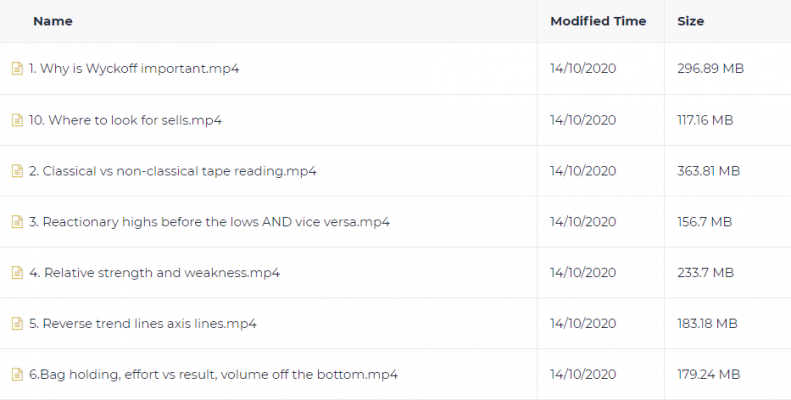Screen dimensions: 791x400
Task: Click the 363.81 MB size entry
Action: [x=708, y=171]
